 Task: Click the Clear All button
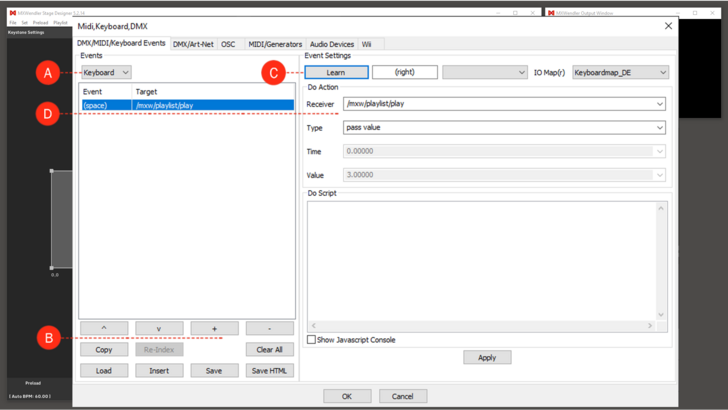pyautogui.click(x=270, y=350)
